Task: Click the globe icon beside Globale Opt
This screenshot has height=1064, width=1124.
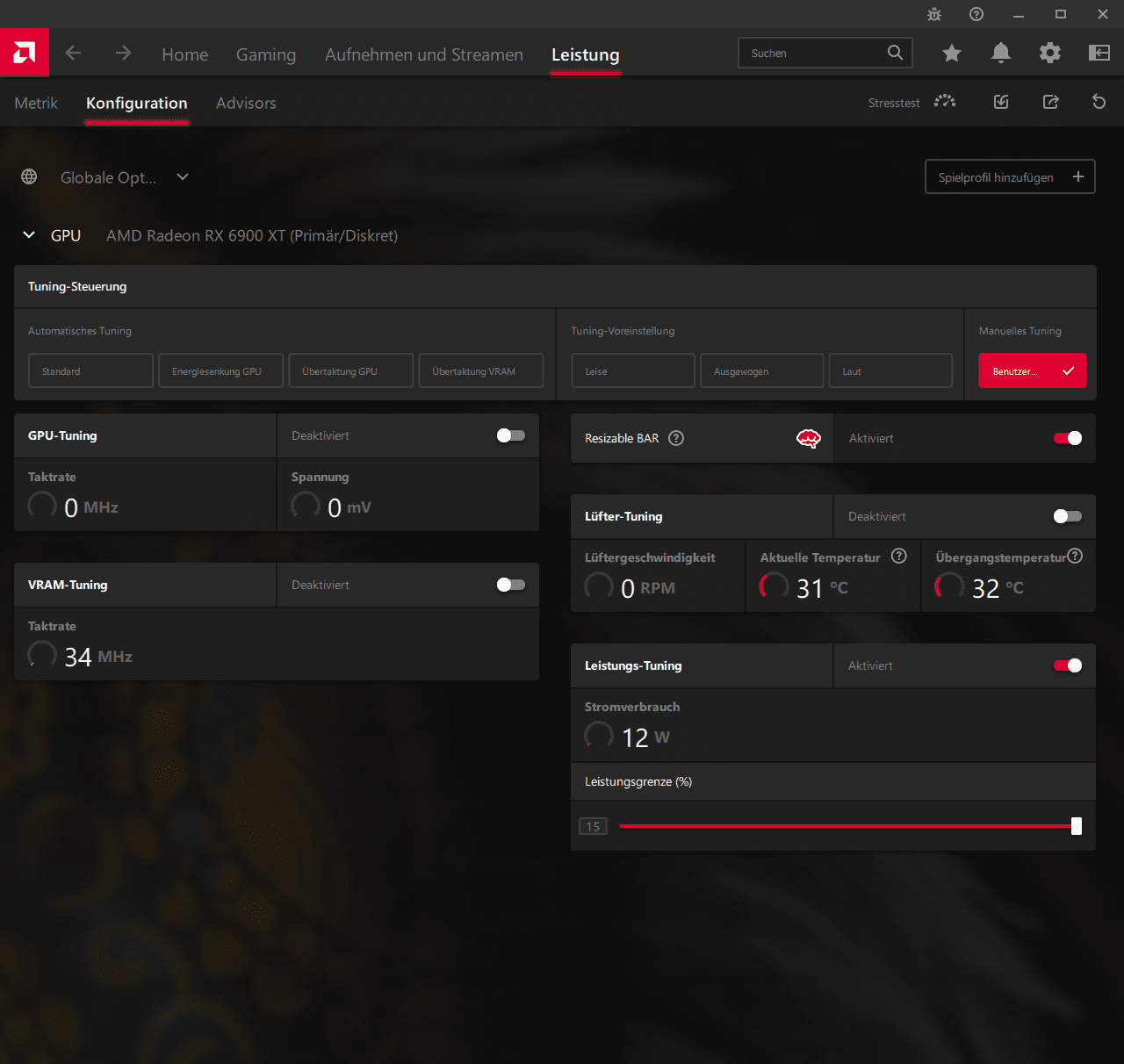Action: [29, 176]
